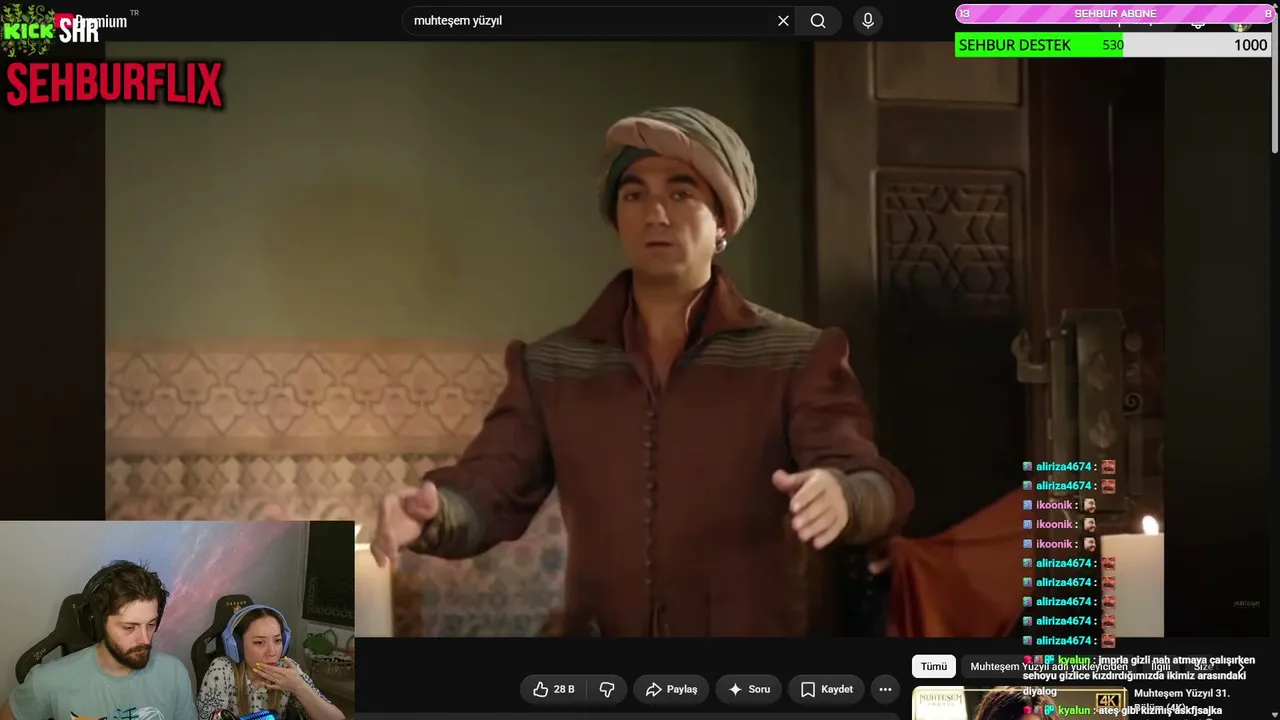The image size is (1280, 720).
Task: Switch to the İlgili chip
Action: [x=1160, y=666]
